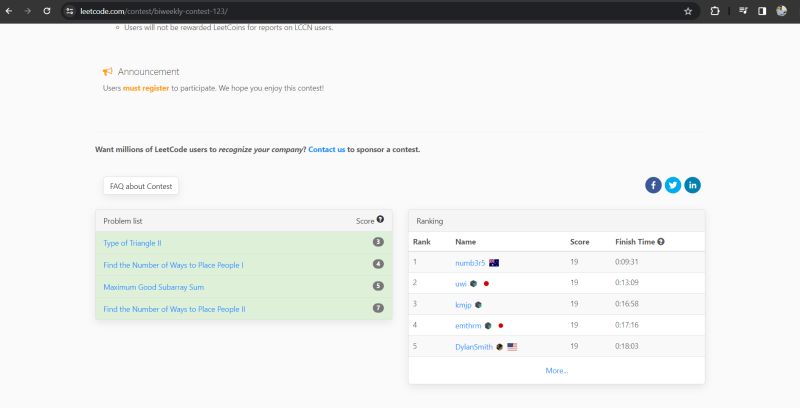The height and width of the screenshot is (408, 800).
Task: Open the Maximum Good Subarray Sum problem
Action: (x=152, y=286)
